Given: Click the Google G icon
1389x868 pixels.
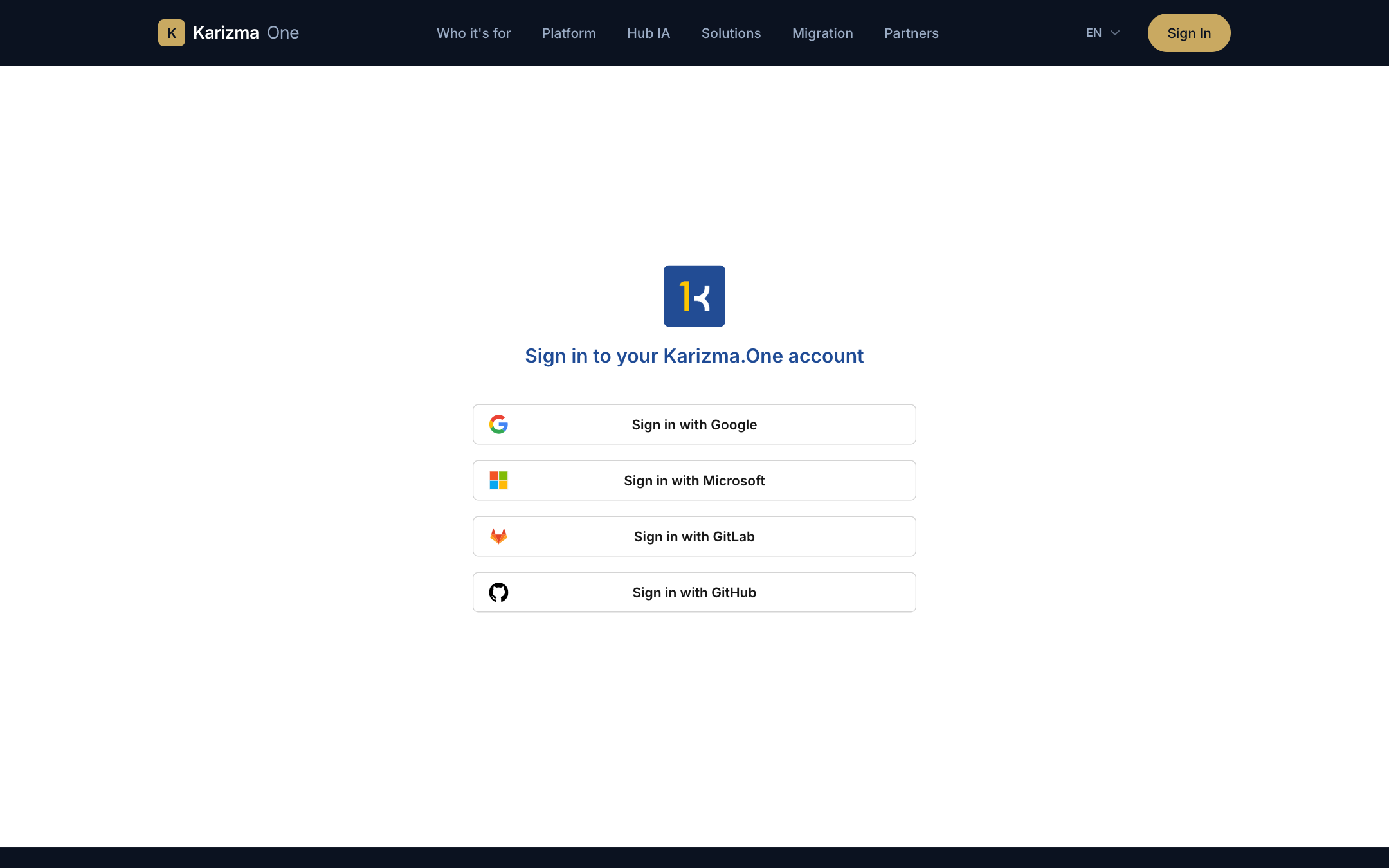Looking at the screenshot, I should point(498,424).
